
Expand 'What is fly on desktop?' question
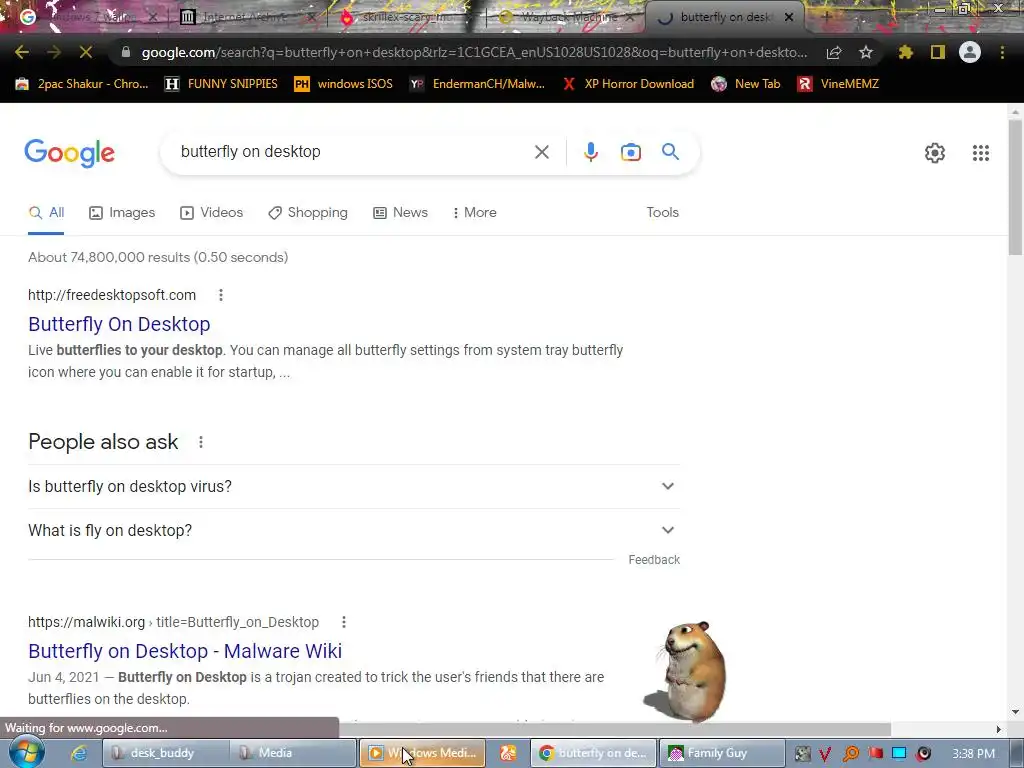(x=353, y=530)
